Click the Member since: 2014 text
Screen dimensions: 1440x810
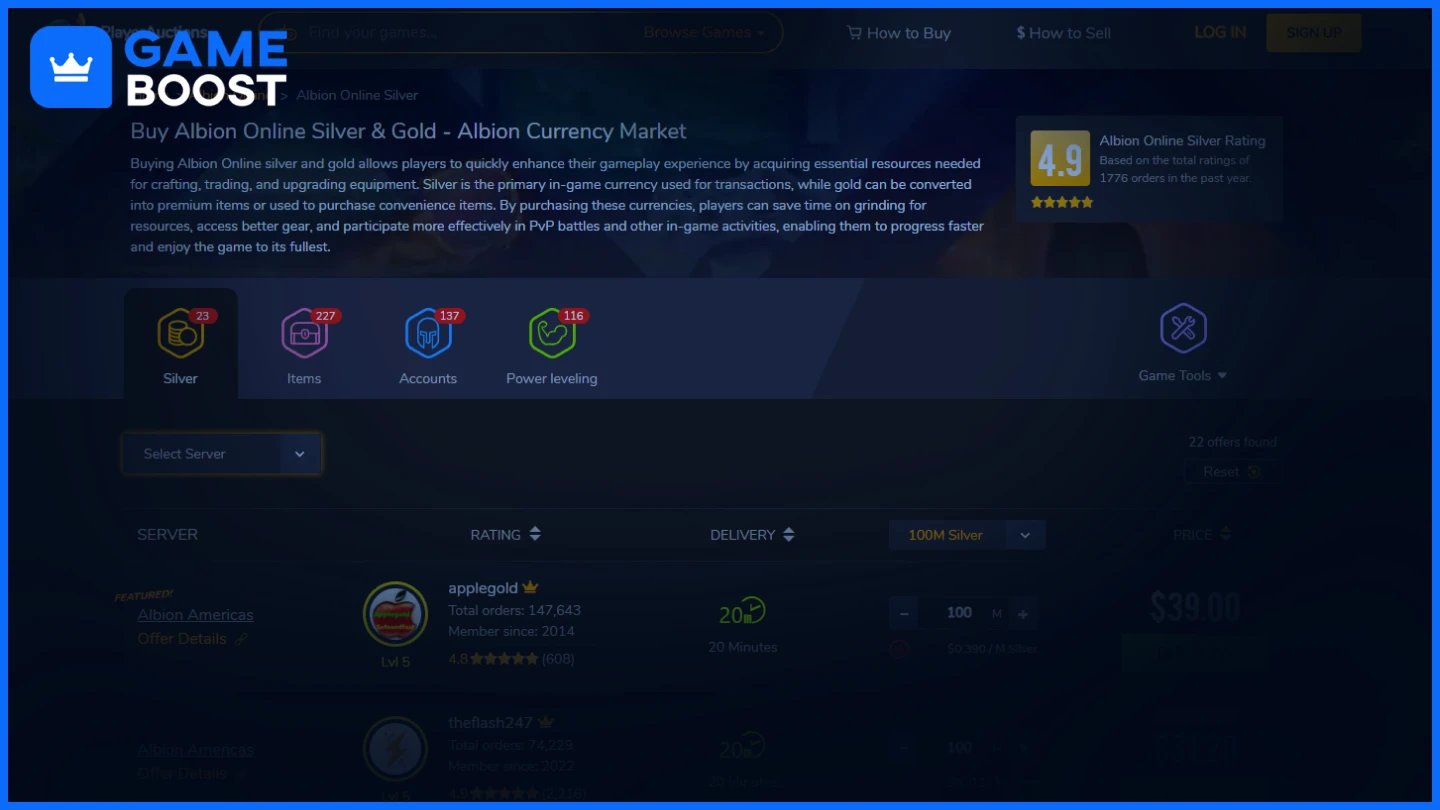coord(511,631)
